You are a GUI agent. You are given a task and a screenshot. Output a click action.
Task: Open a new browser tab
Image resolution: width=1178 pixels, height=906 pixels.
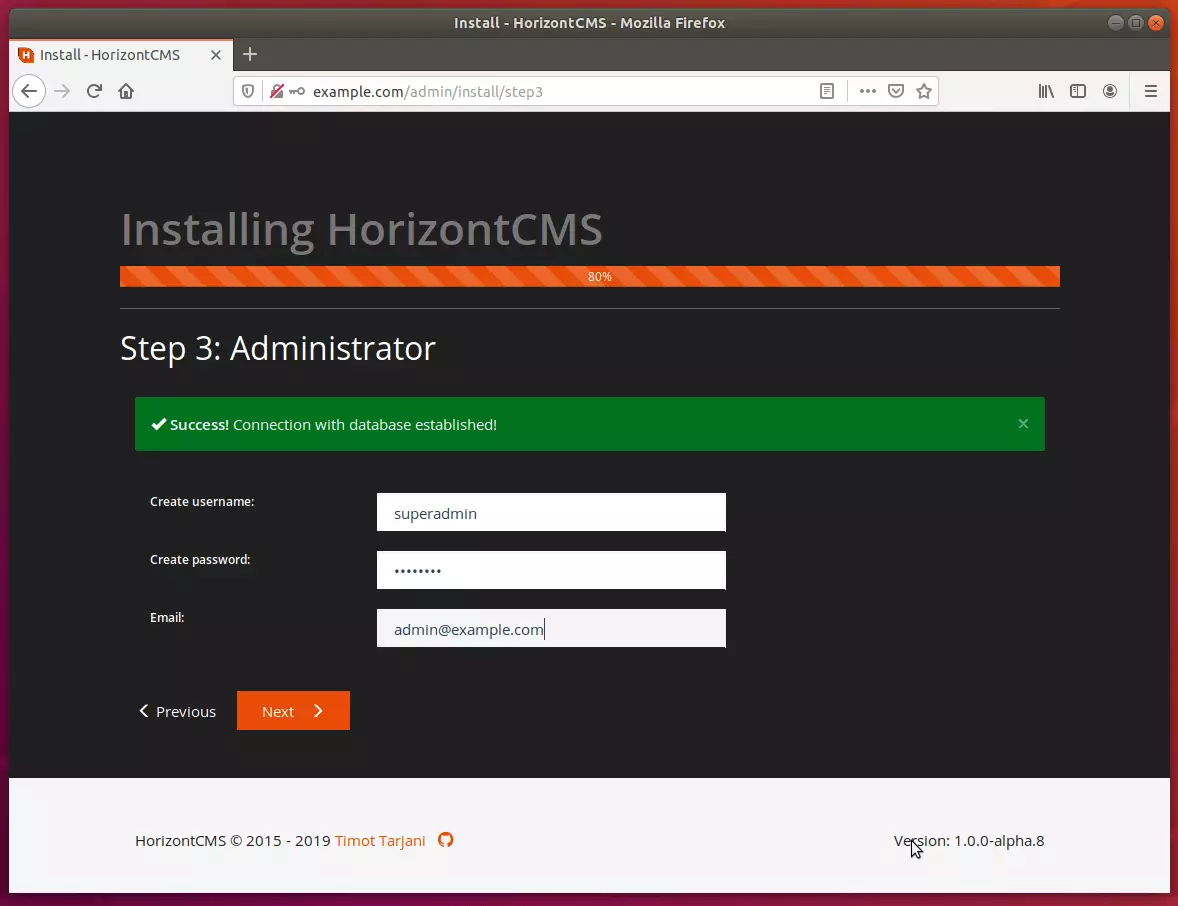coord(250,55)
